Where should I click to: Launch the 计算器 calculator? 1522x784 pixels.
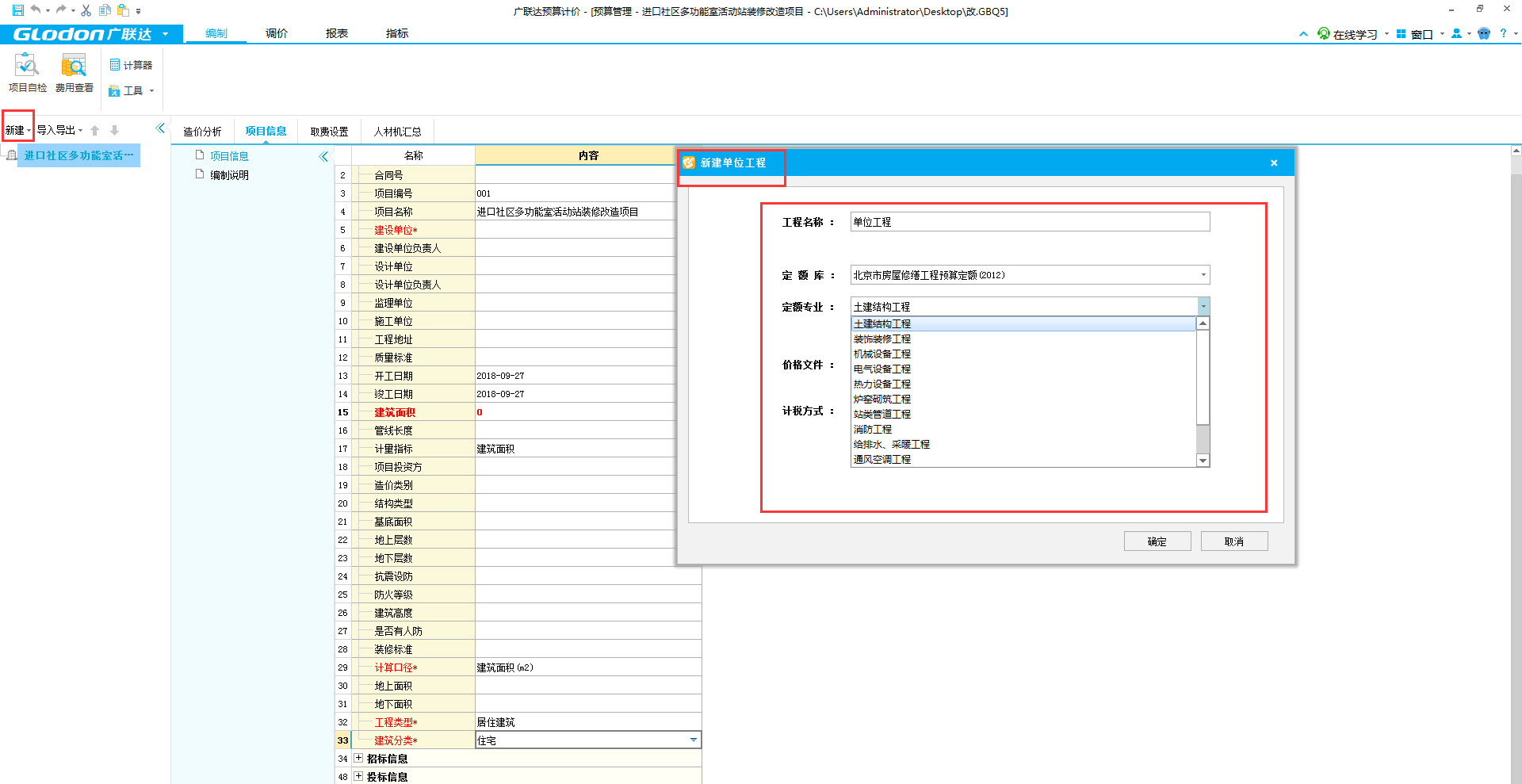coord(131,65)
